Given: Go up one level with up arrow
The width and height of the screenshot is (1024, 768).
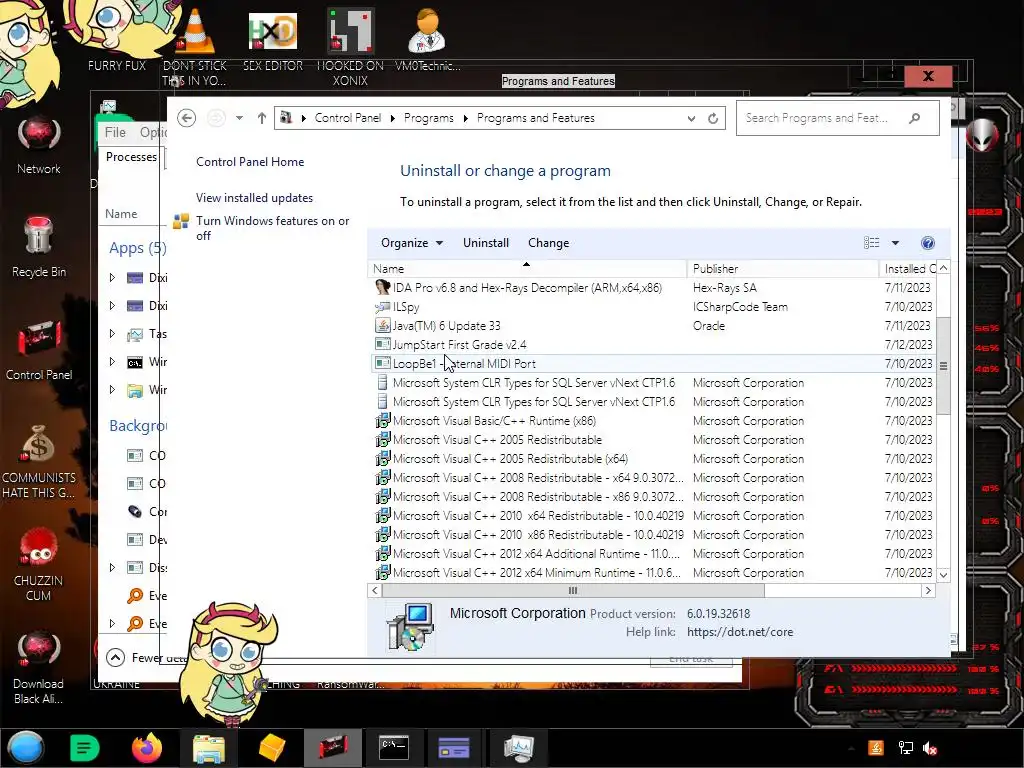Looking at the screenshot, I should [261, 118].
